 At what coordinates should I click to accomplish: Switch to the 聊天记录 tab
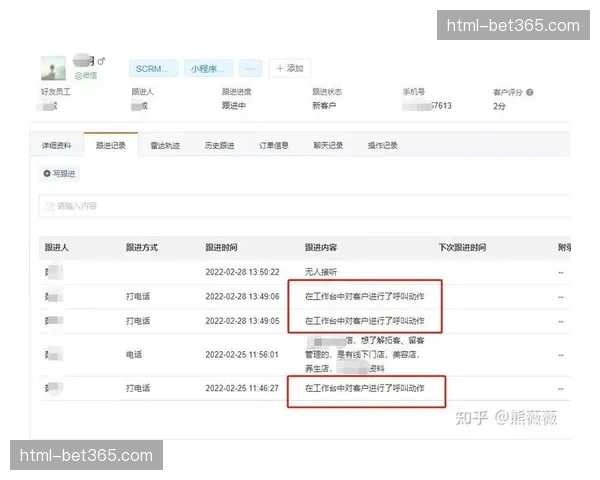[328, 145]
